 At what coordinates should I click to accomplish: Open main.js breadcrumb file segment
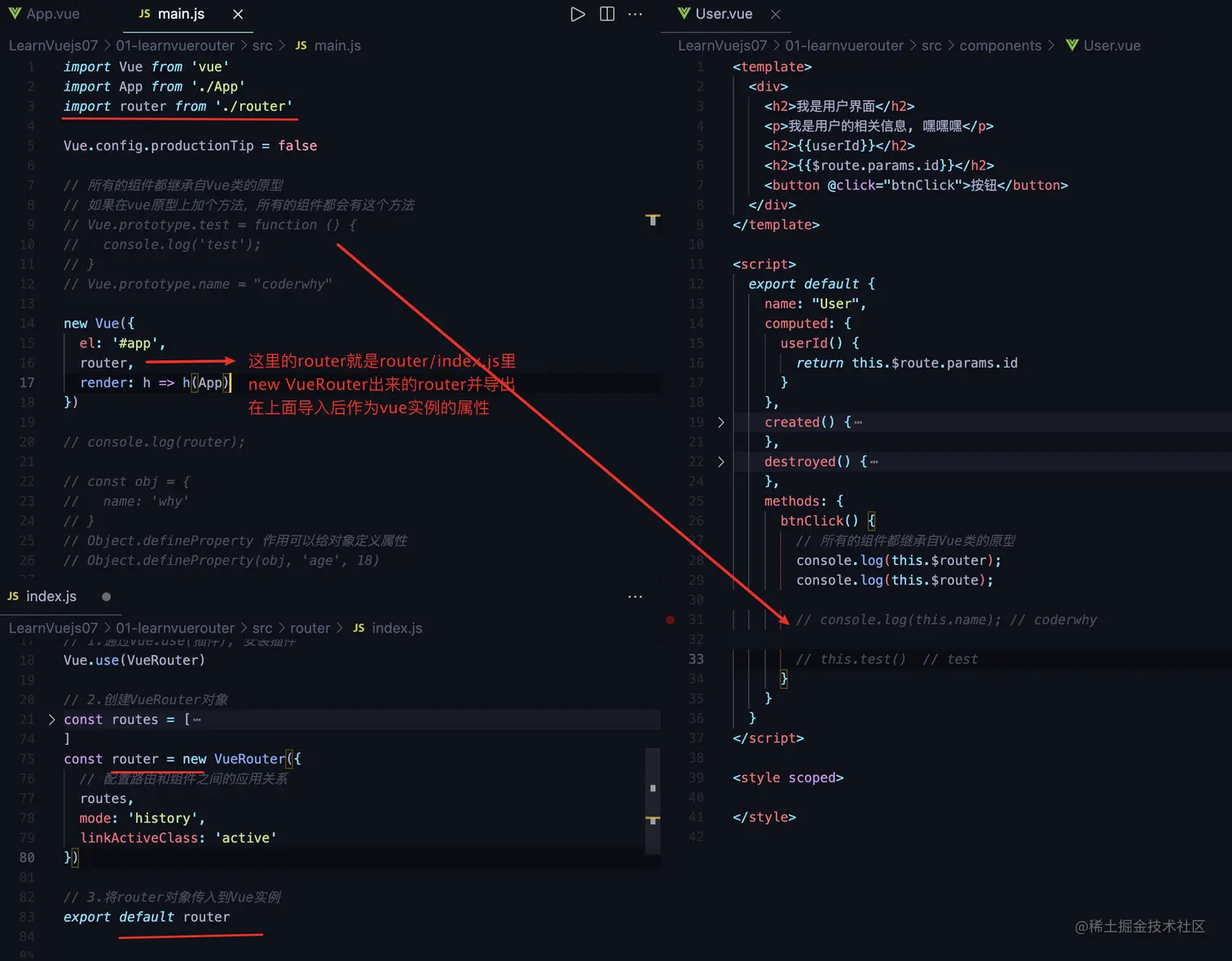[328, 46]
